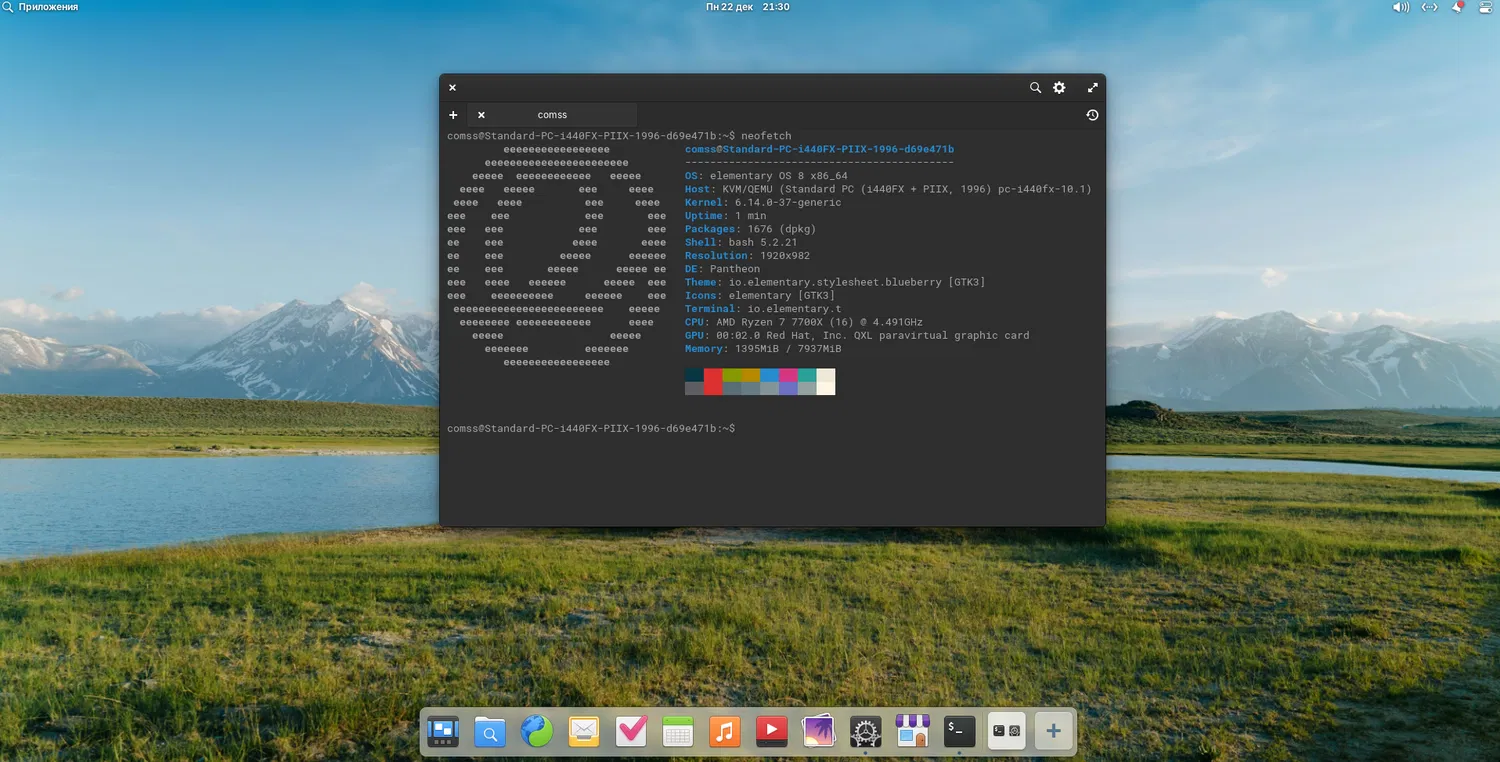Image resolution: width=1500 pixels, height=762 pixels.
Task: Open the terminal settings gear menu
Action: [1059, 88]
